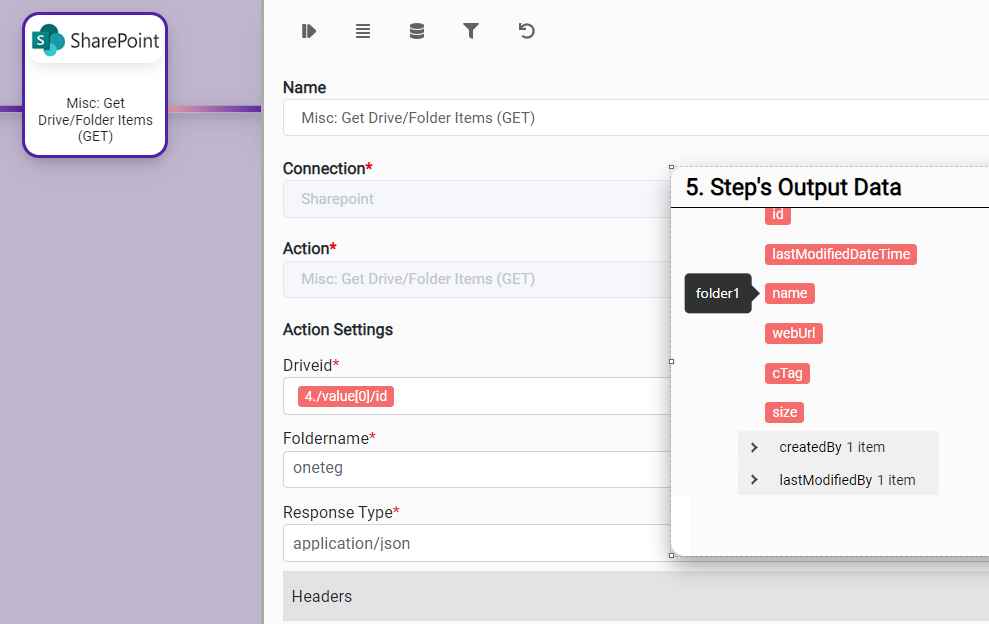Choose the size output tag
Viewport: 989px width, 624px height.
pyautogui.click(x=785, y=412)
